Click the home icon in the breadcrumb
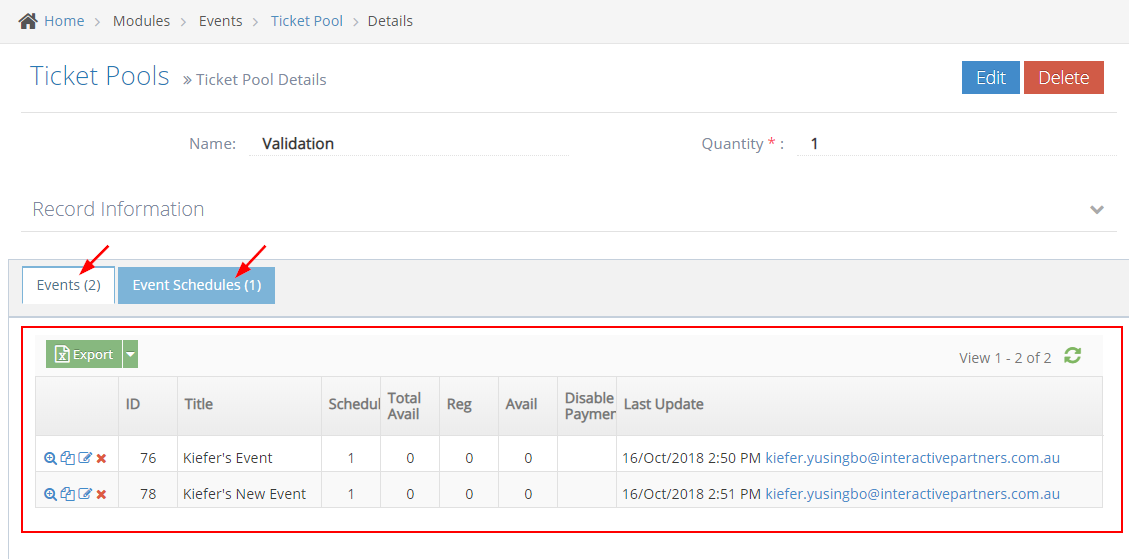This screenshot has height=559, width=1129. 28,21
